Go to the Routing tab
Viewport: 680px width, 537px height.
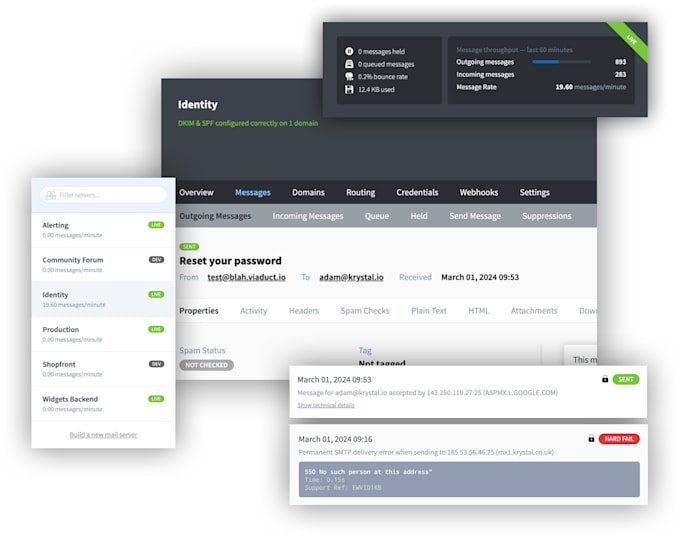point(360,192)
